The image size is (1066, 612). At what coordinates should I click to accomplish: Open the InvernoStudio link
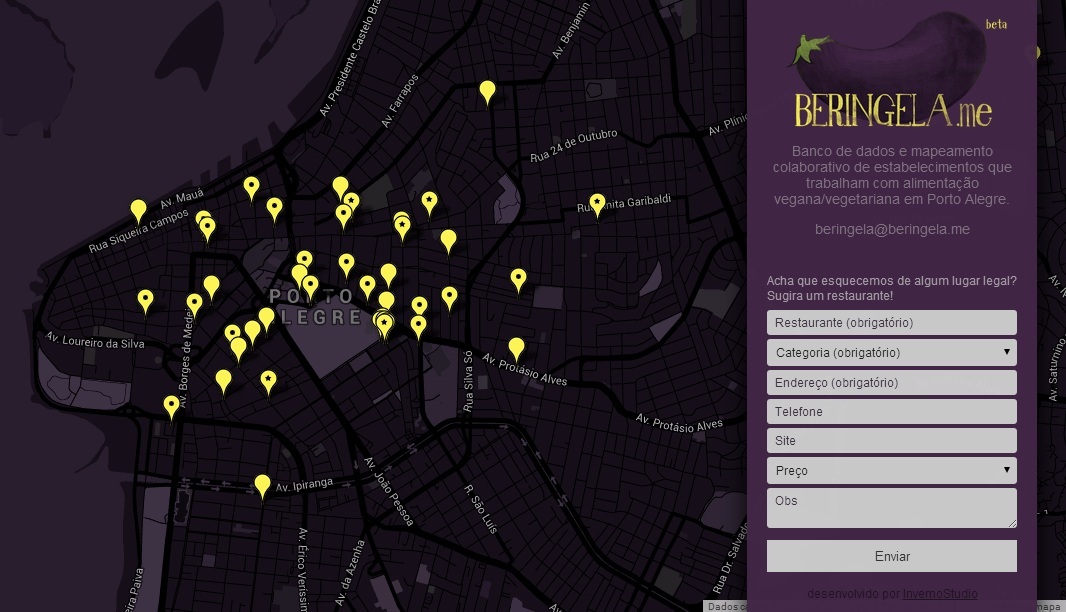[x=940, y=594]
